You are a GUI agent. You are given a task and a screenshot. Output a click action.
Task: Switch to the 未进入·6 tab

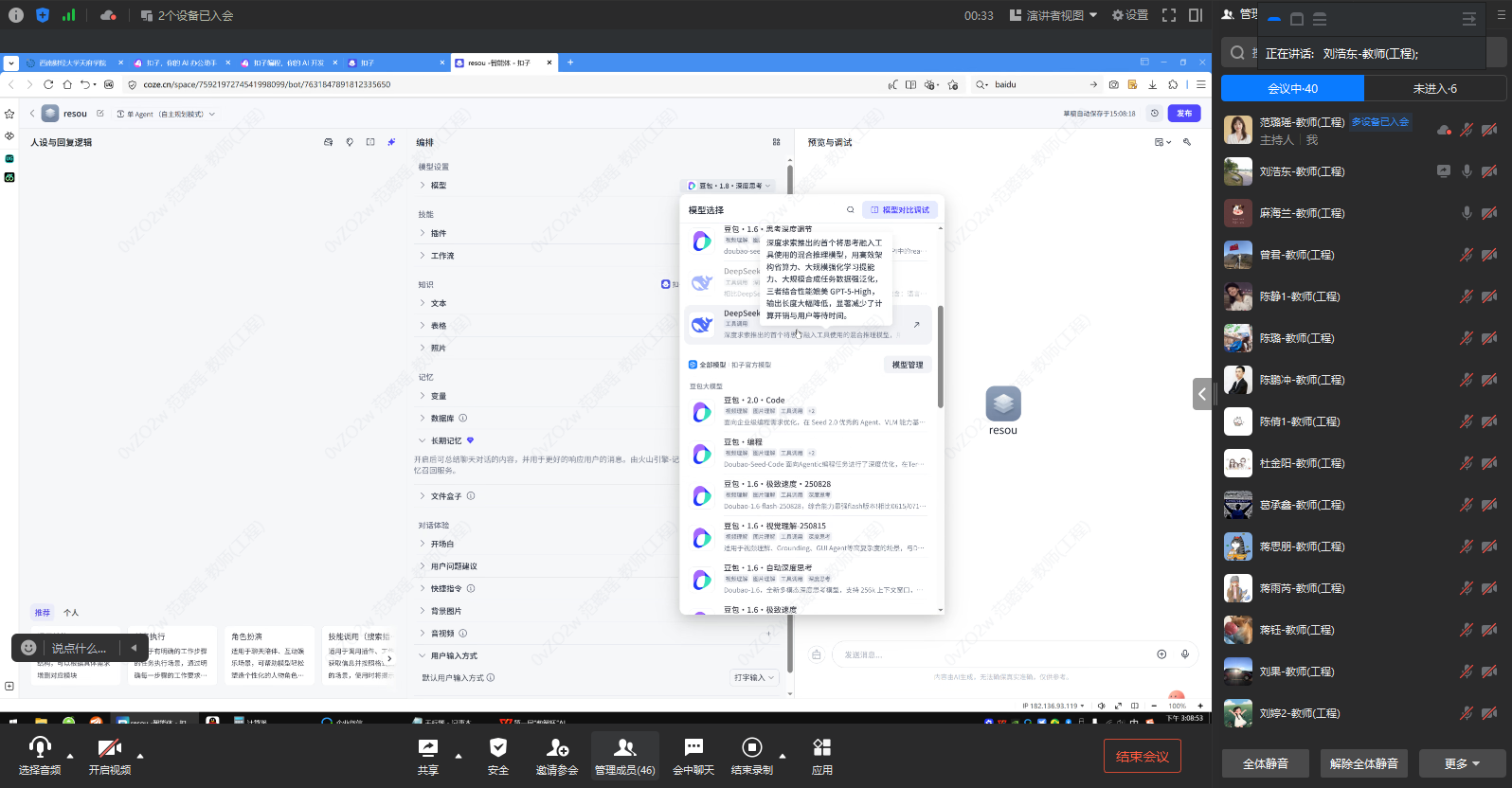tap(1435, 88)
